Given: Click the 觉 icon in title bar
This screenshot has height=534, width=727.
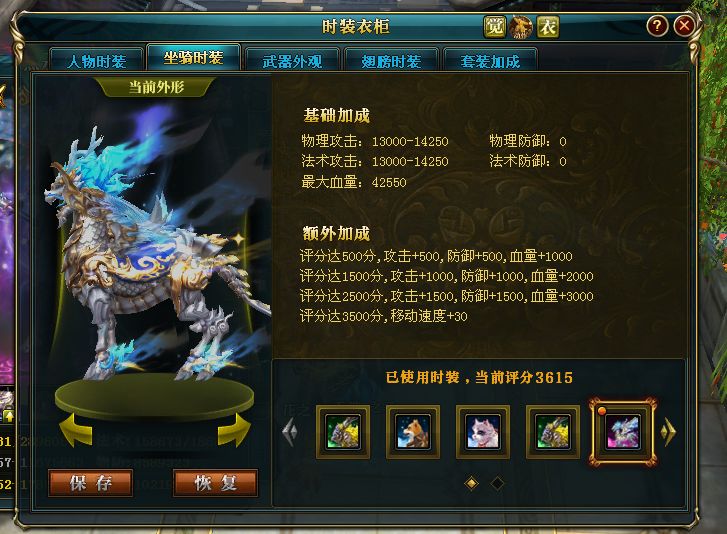Looking at the screenshot, I should (494, 26).
